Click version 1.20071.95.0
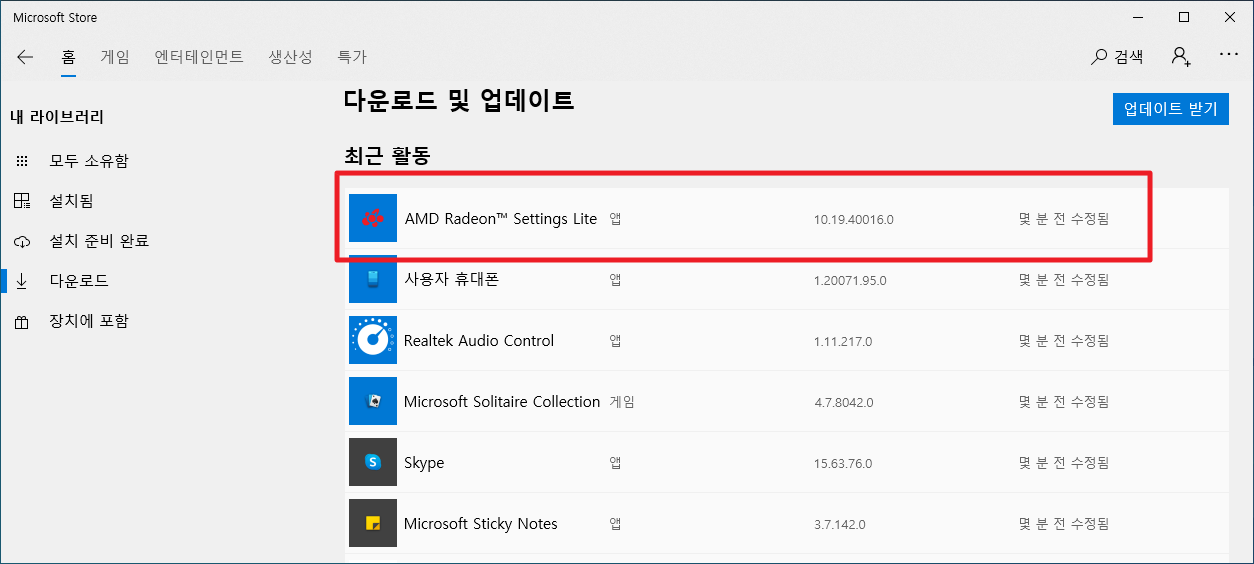Screen dimensions: 1254x564 pyautogui.click(x=850, y=280)
